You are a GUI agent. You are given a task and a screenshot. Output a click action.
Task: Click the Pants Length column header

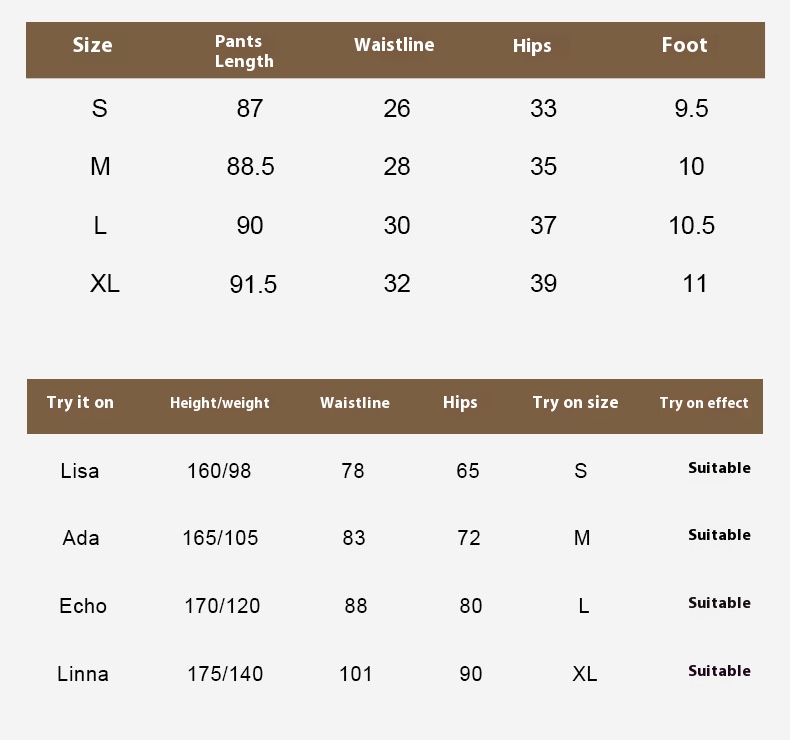[244, 51]
